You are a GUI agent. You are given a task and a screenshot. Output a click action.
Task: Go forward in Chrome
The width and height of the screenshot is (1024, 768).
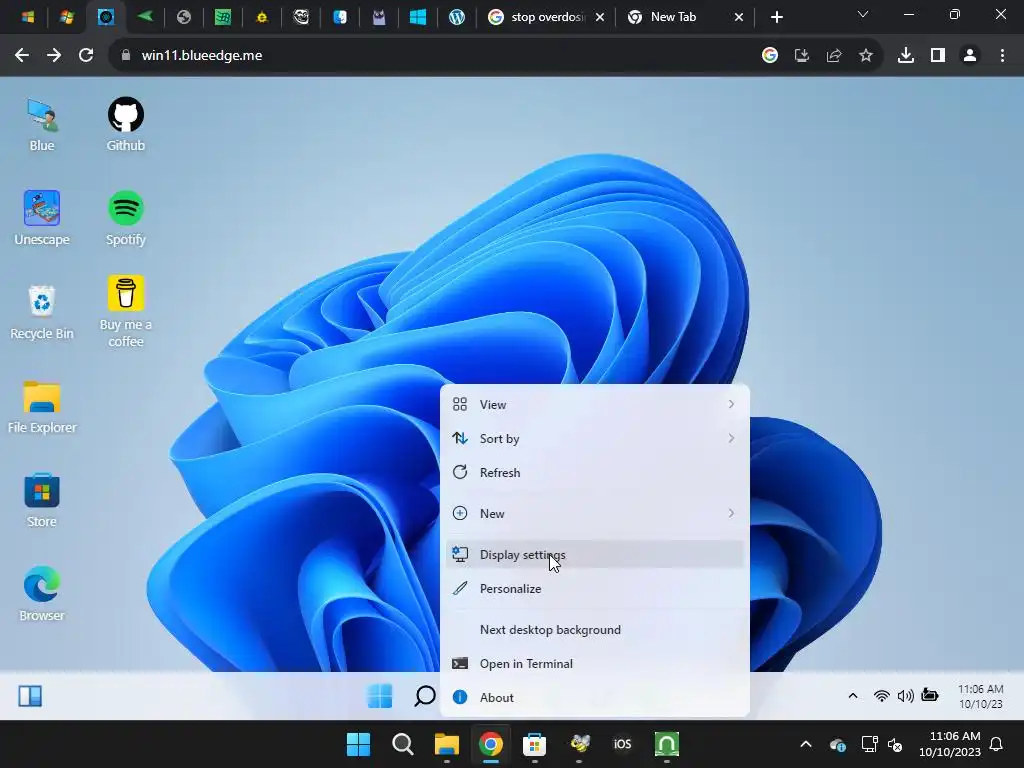54,56
